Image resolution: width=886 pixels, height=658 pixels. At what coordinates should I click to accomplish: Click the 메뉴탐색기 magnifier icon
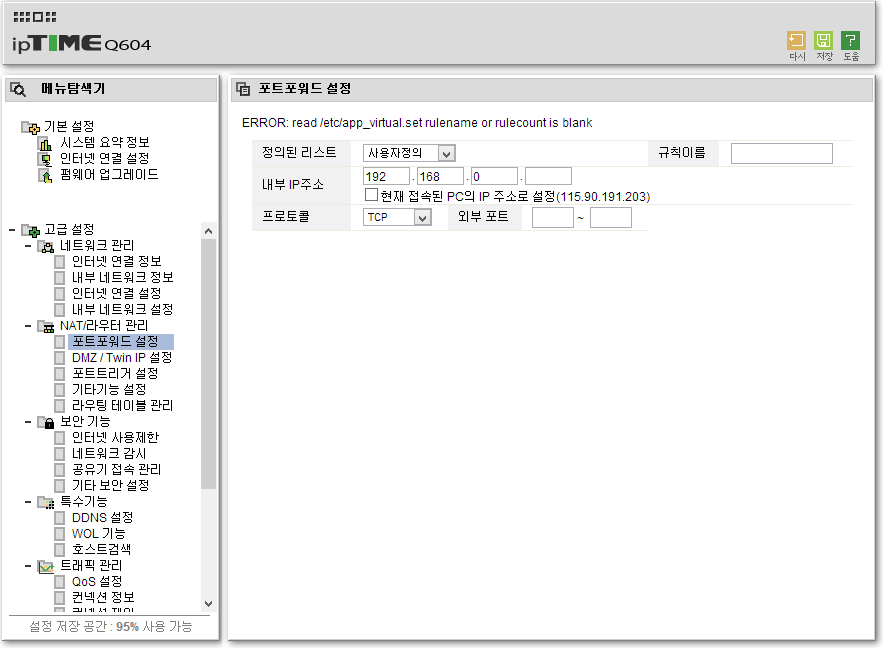tap(18, 89)
